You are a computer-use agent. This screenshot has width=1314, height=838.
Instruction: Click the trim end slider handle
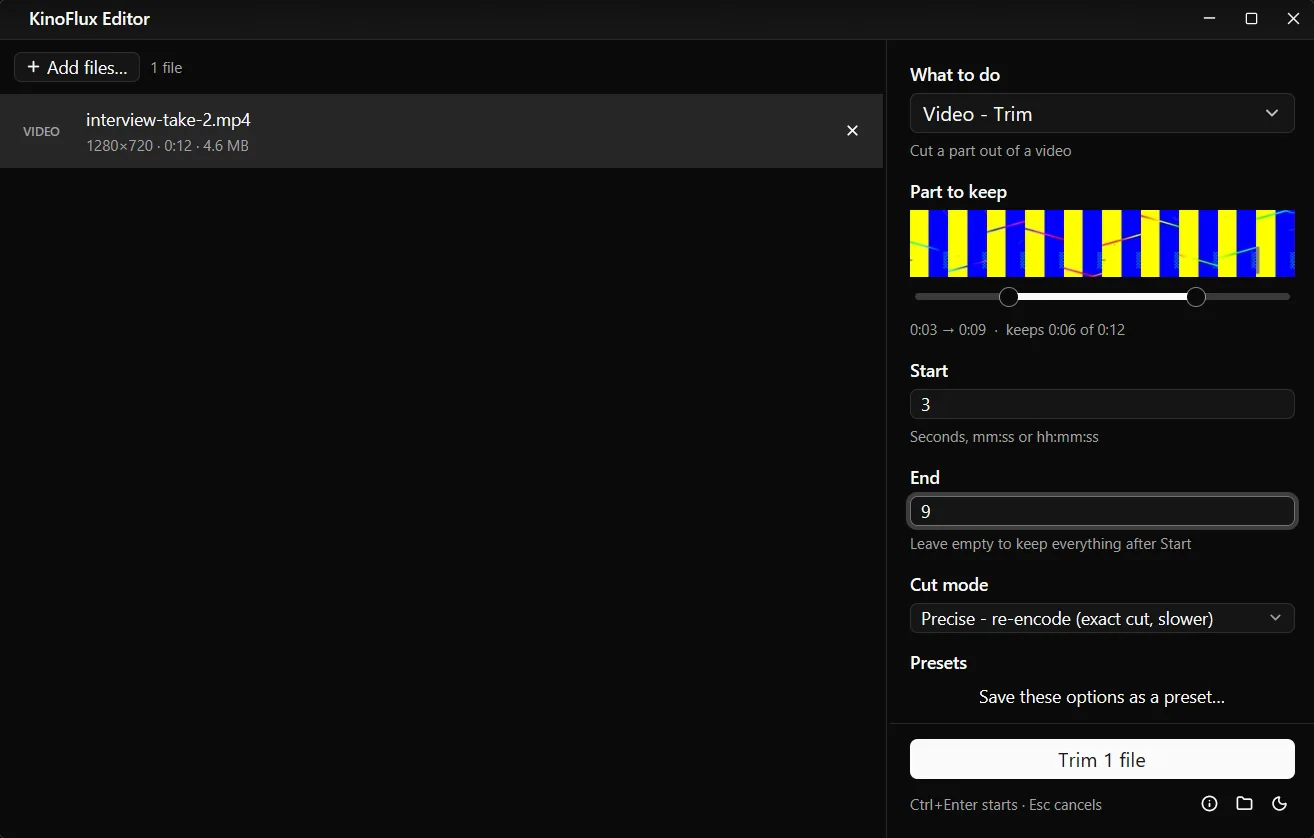(1196, 297)
